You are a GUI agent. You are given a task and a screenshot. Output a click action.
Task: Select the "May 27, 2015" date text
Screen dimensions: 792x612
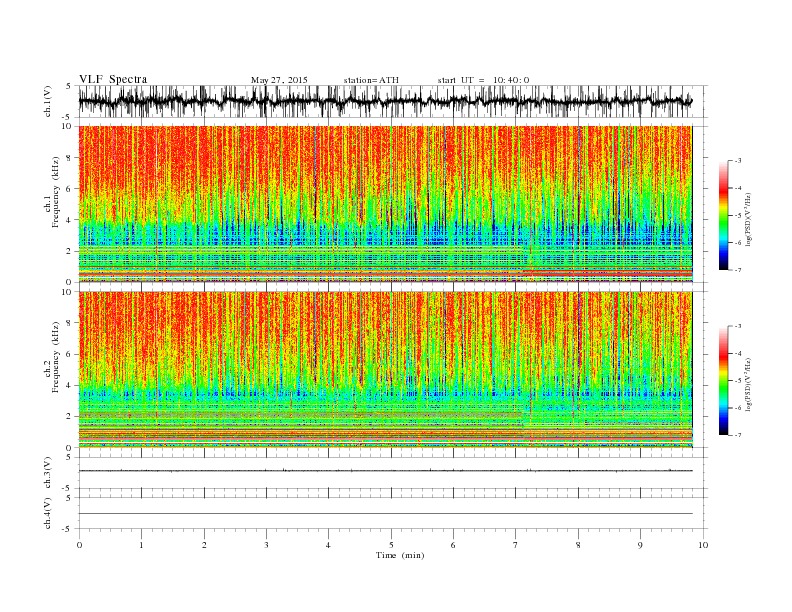click(279, 80)
